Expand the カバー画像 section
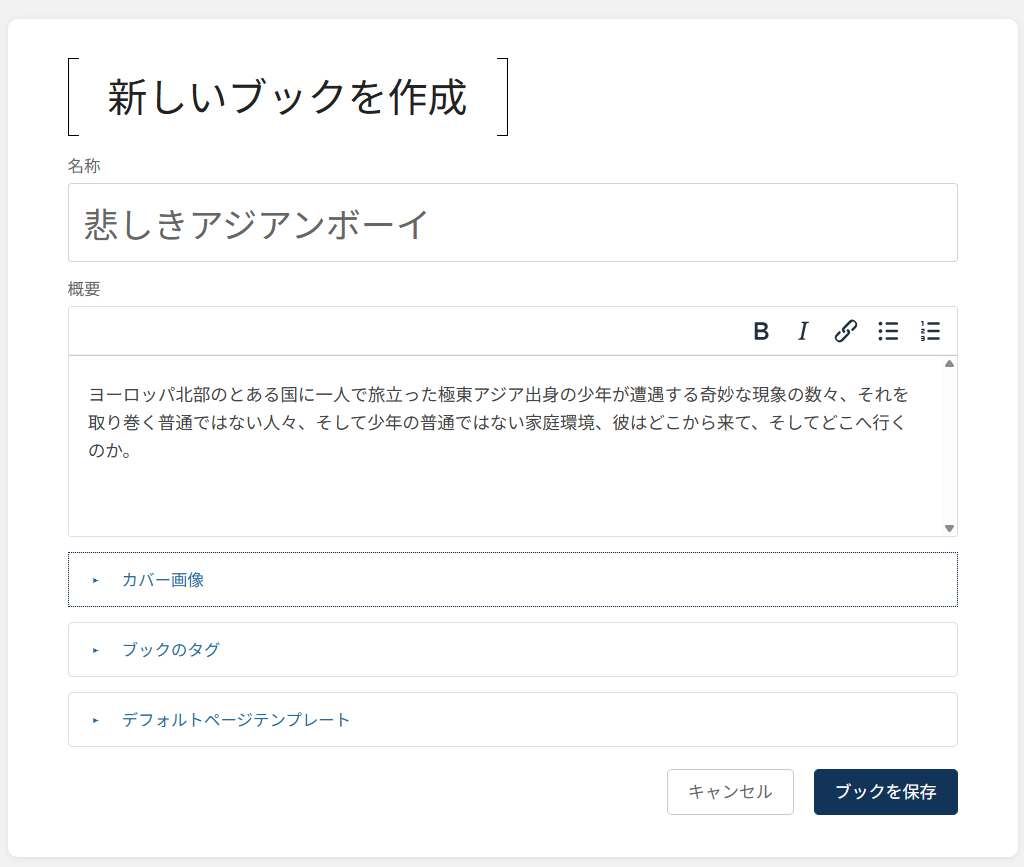Viewport: 1024px width, 867px height. 163,580
